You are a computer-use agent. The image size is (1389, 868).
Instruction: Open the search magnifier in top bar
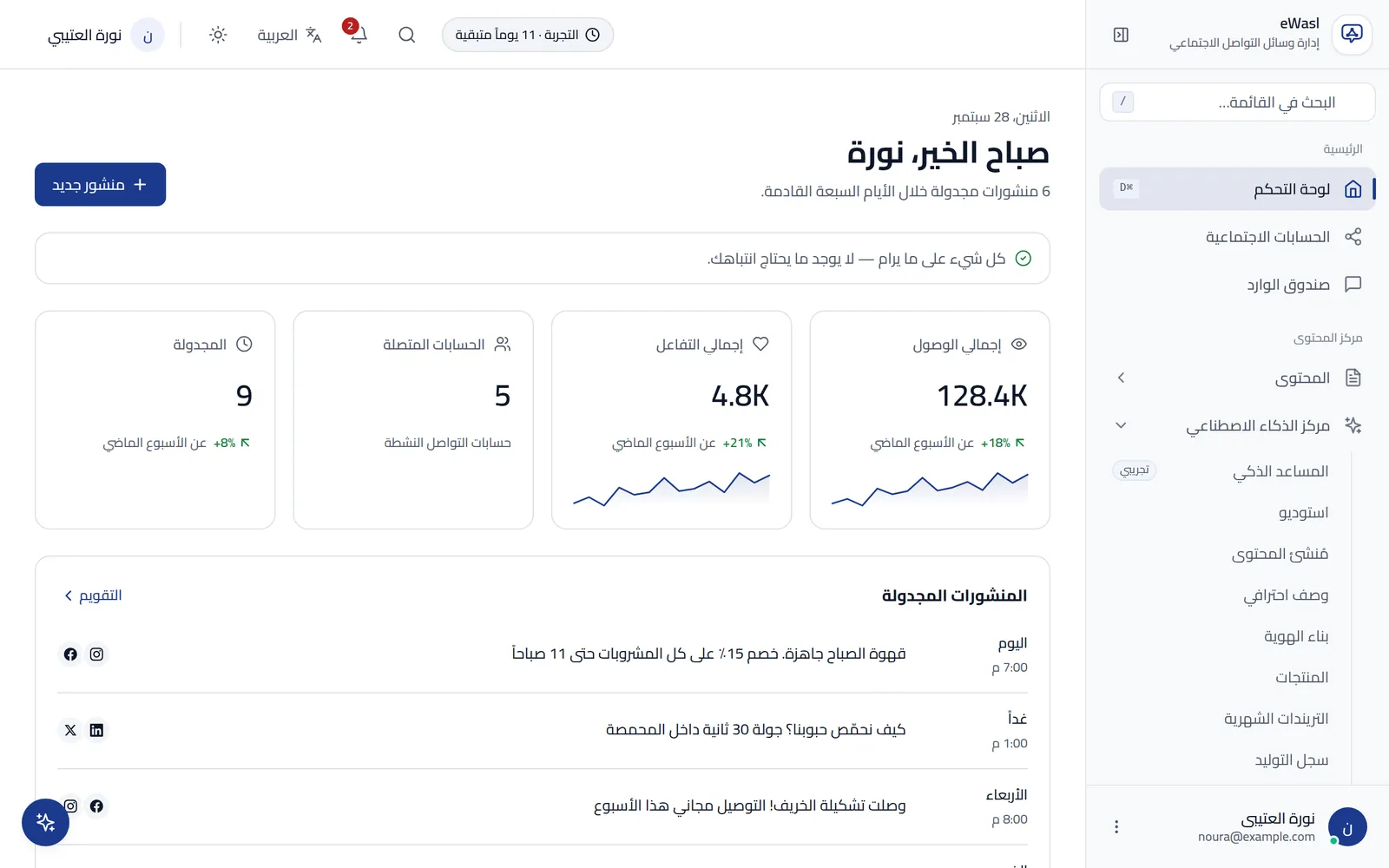pos(406,35)
